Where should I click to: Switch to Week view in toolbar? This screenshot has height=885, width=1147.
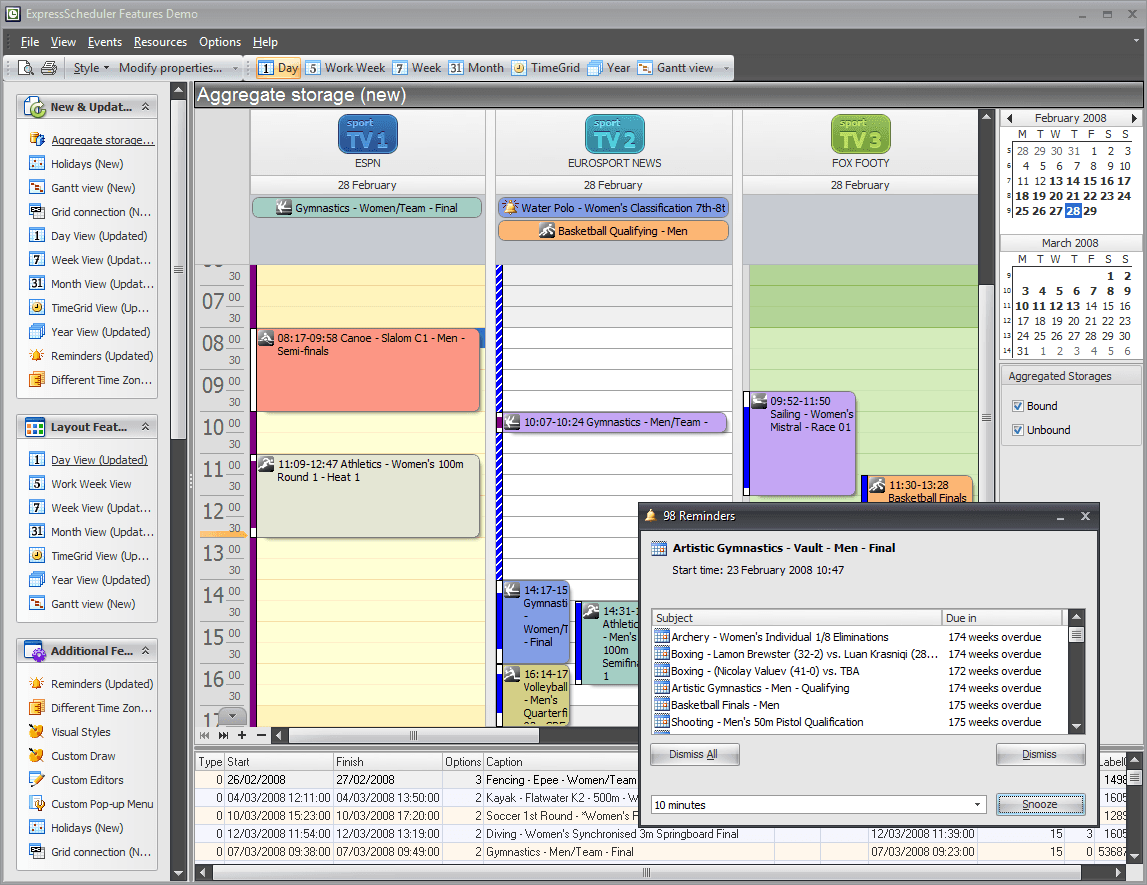(417, 68)
